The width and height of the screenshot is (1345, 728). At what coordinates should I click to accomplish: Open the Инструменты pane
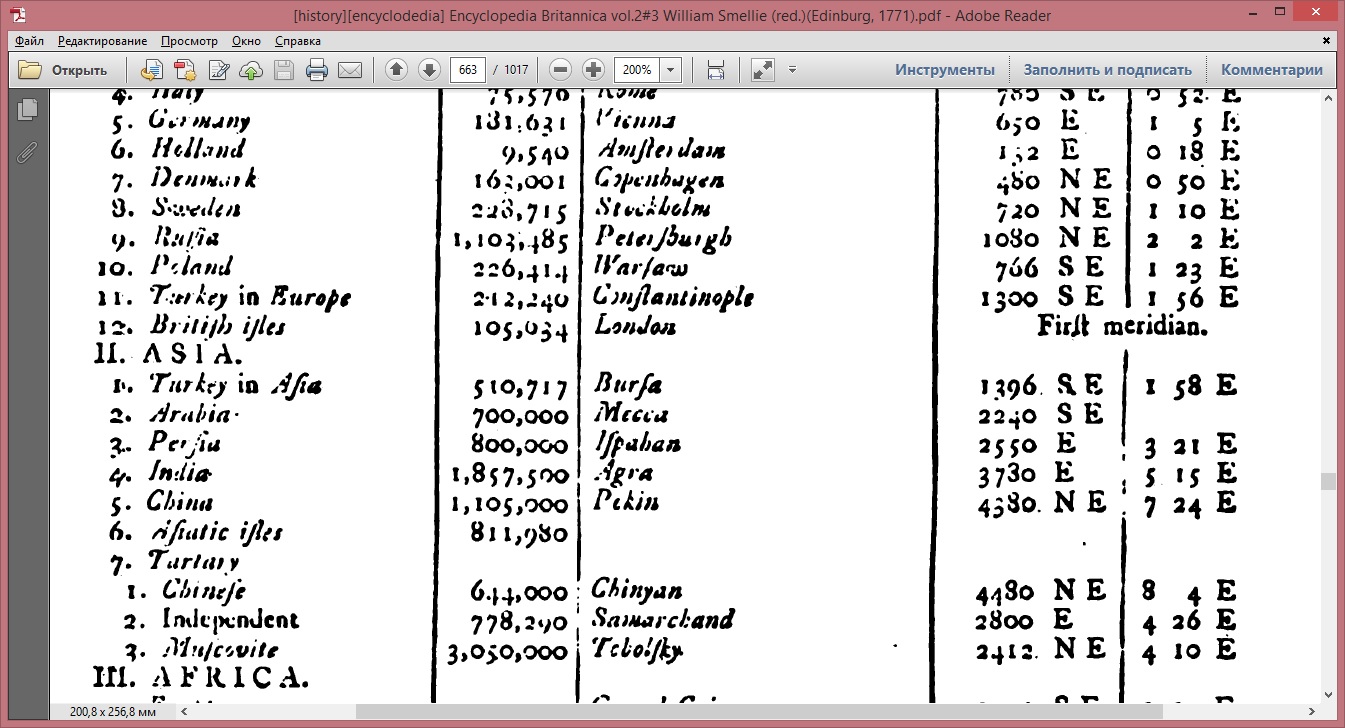[x=945, y=70]
